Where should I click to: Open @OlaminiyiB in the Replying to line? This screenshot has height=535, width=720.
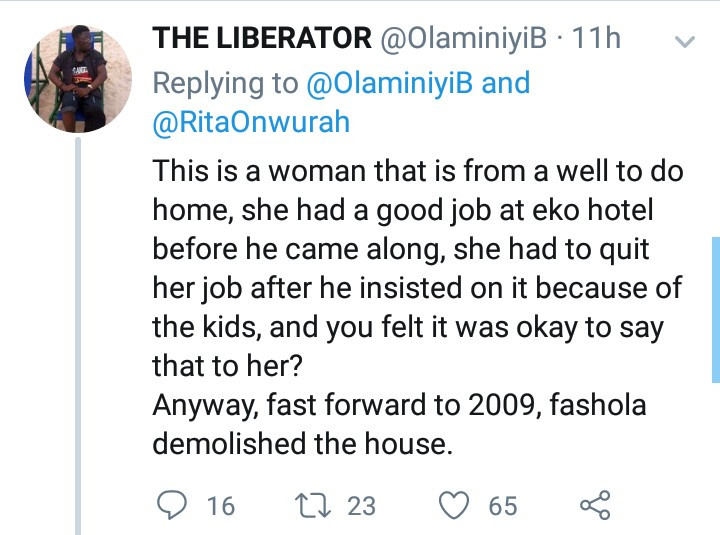point(394,81)
